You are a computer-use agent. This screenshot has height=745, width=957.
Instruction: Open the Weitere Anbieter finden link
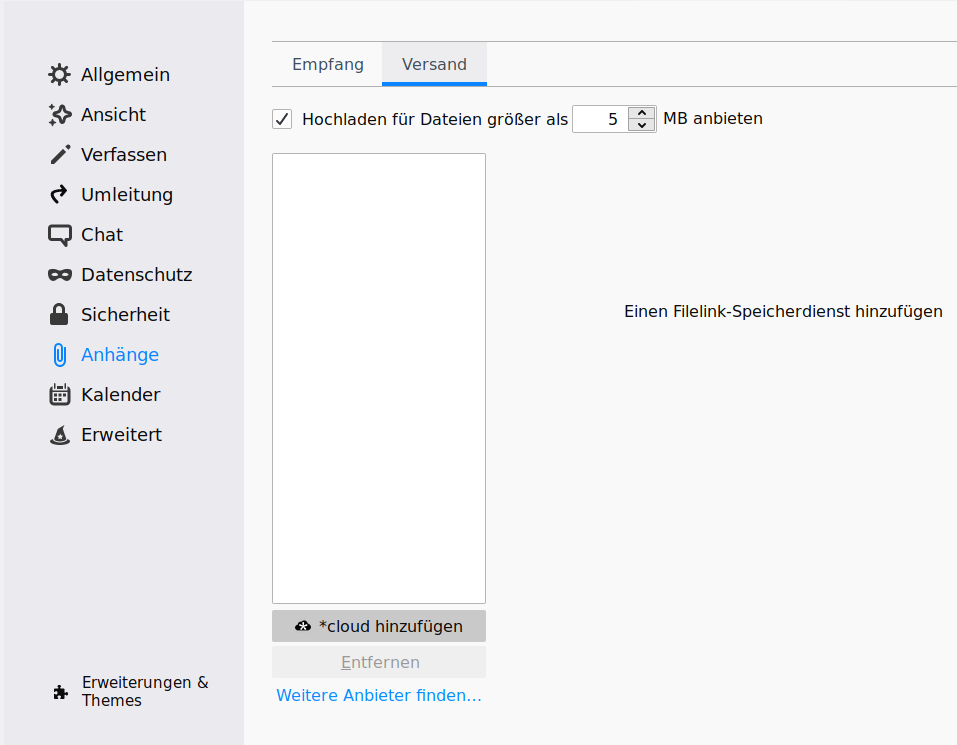(x=379, y=696)
